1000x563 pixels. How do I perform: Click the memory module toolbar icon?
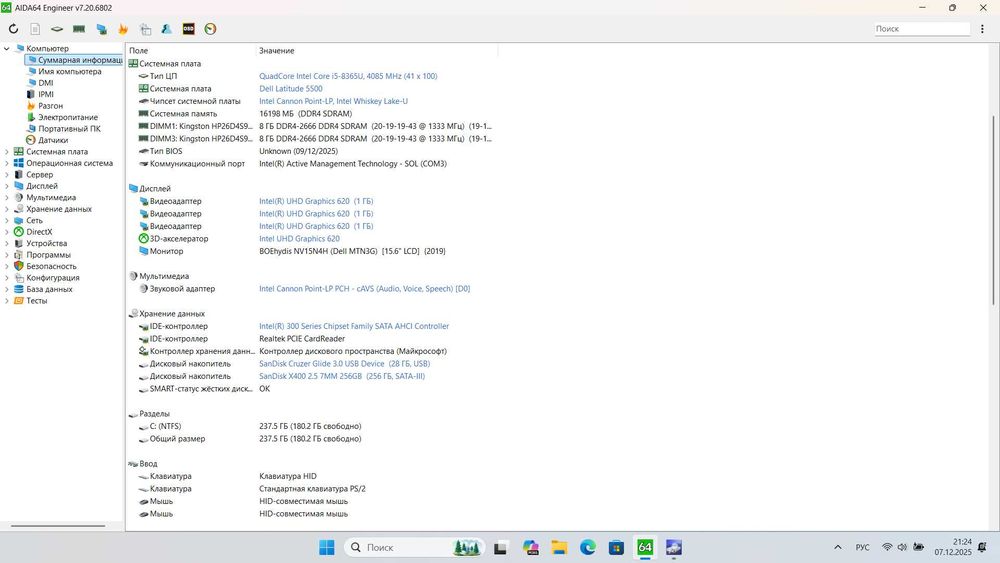[x=79, y=29]
